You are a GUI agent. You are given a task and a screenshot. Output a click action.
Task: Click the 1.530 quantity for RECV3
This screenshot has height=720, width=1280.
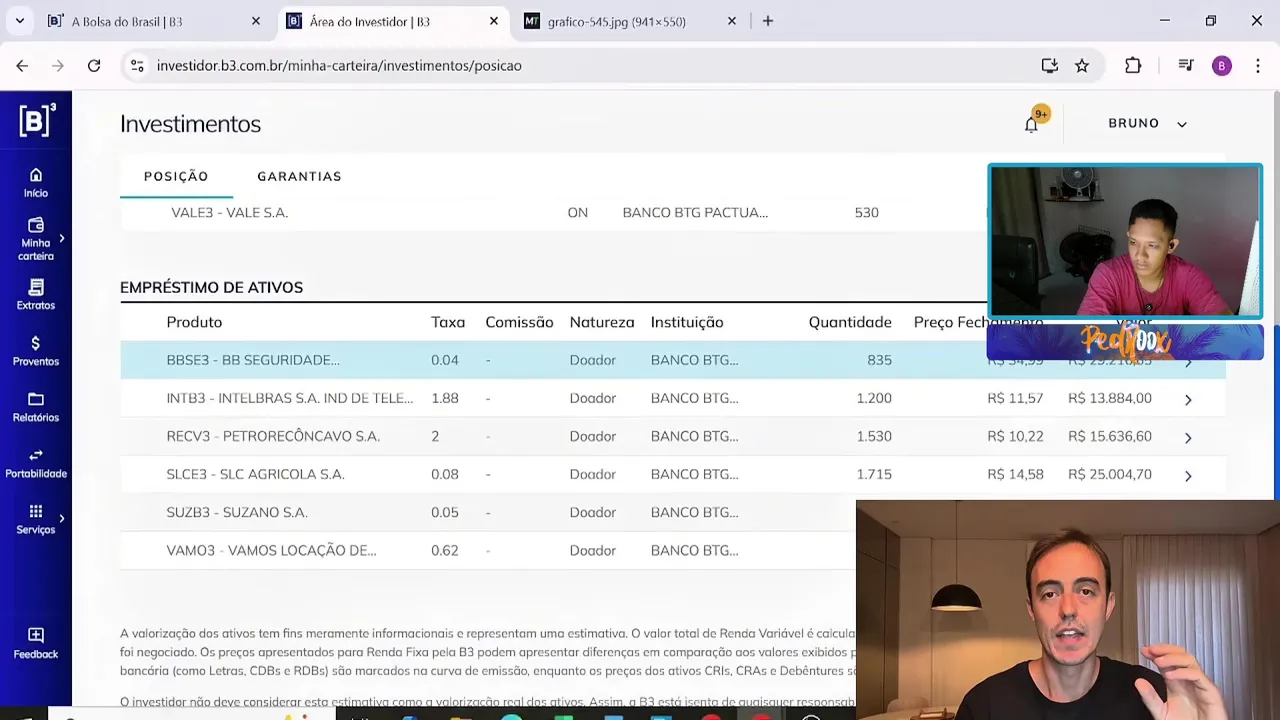(874, 436)
